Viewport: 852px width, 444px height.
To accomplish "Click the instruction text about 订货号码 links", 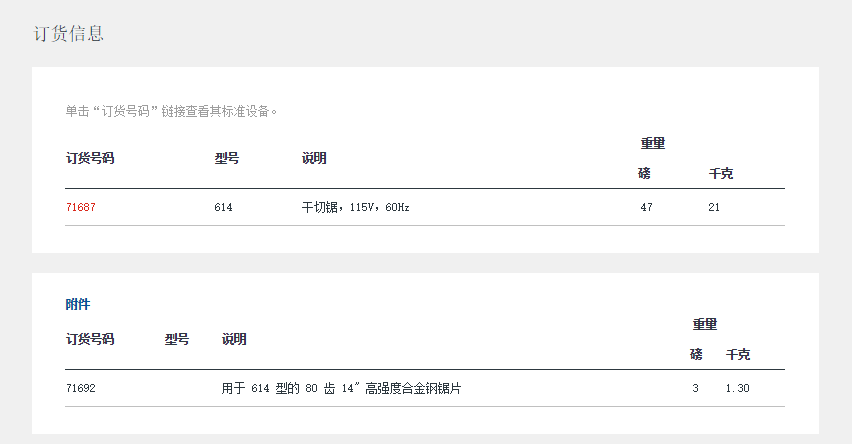I will (x=171, y=111).
